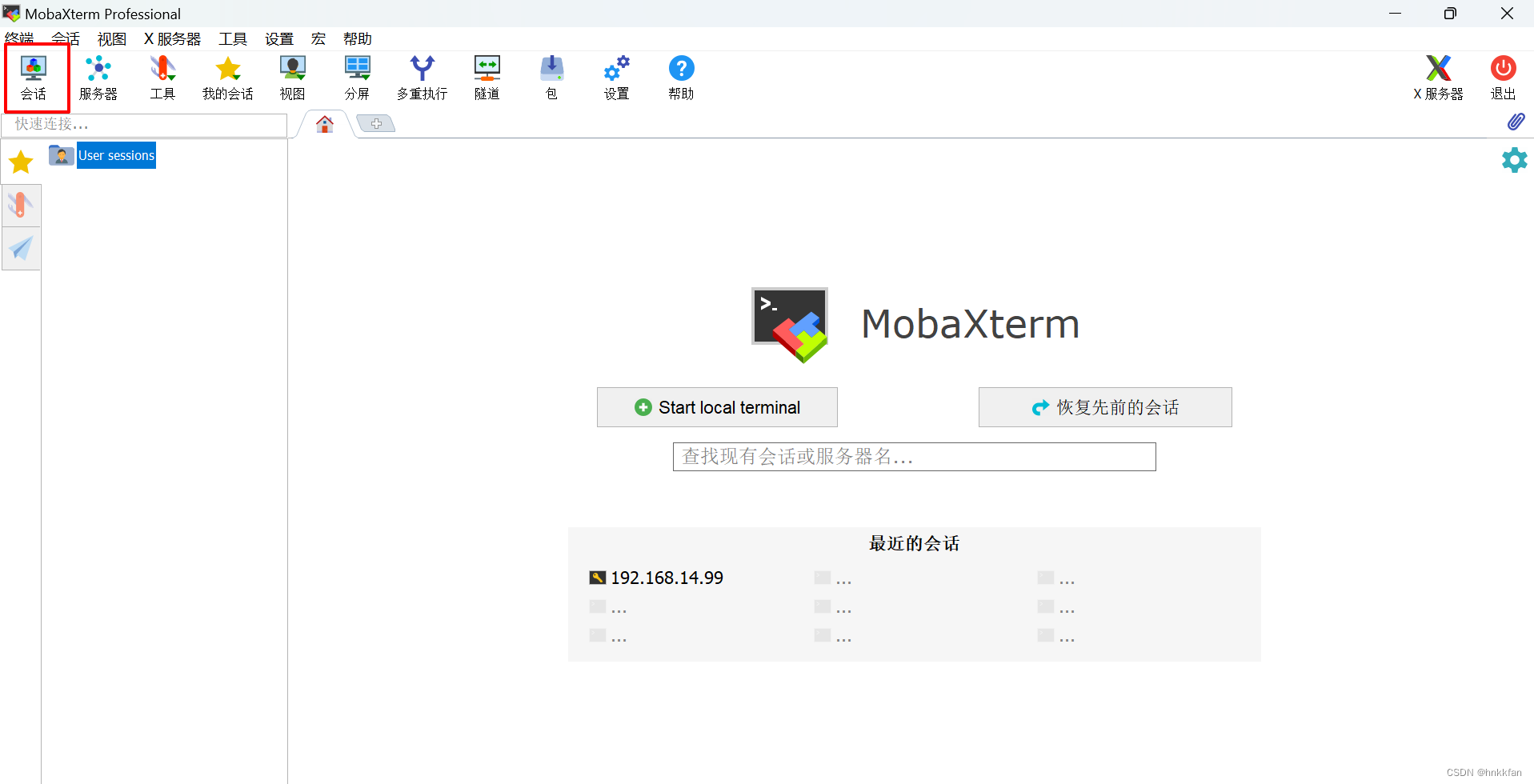Open the sidebar star sessions tab
Viewport: 1534px width, 784px height.
point(21,162)
